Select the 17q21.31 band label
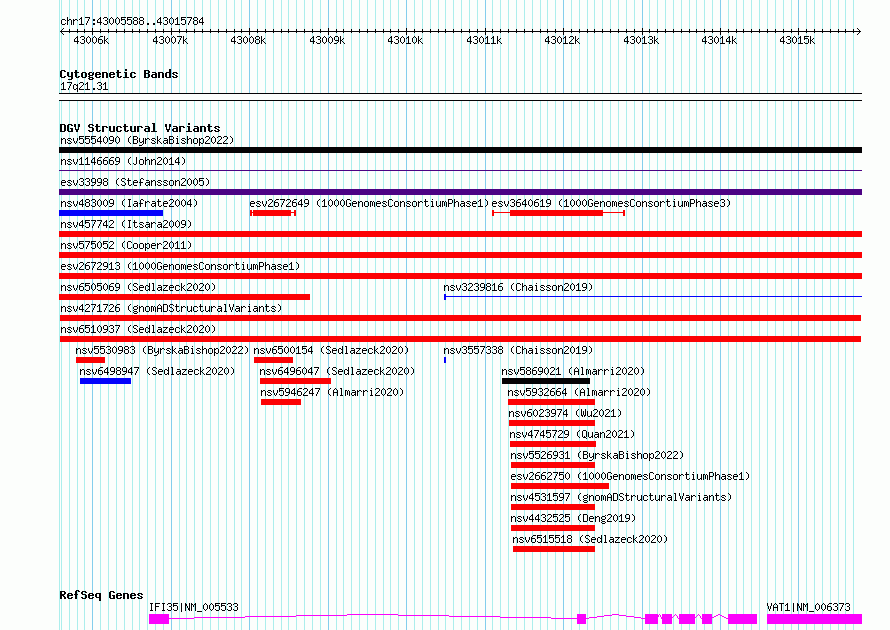This screenshot has height=630, width=890. coord(84,86)
